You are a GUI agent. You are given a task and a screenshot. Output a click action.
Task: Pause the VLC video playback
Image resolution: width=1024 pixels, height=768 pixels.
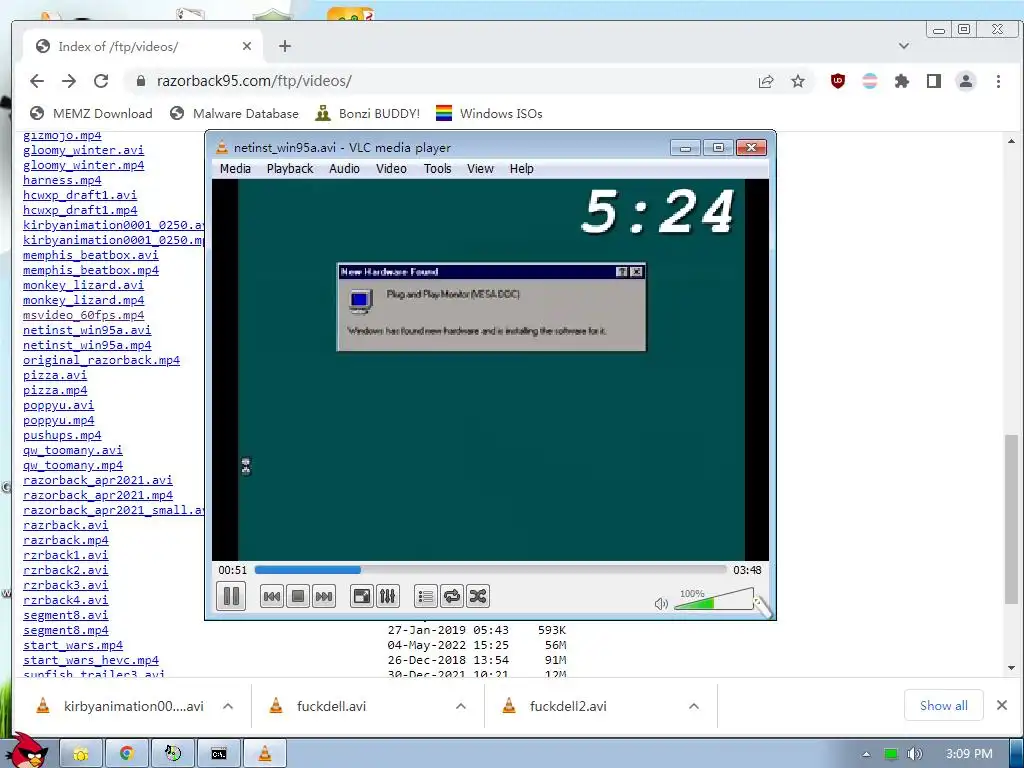pos(231,596)
